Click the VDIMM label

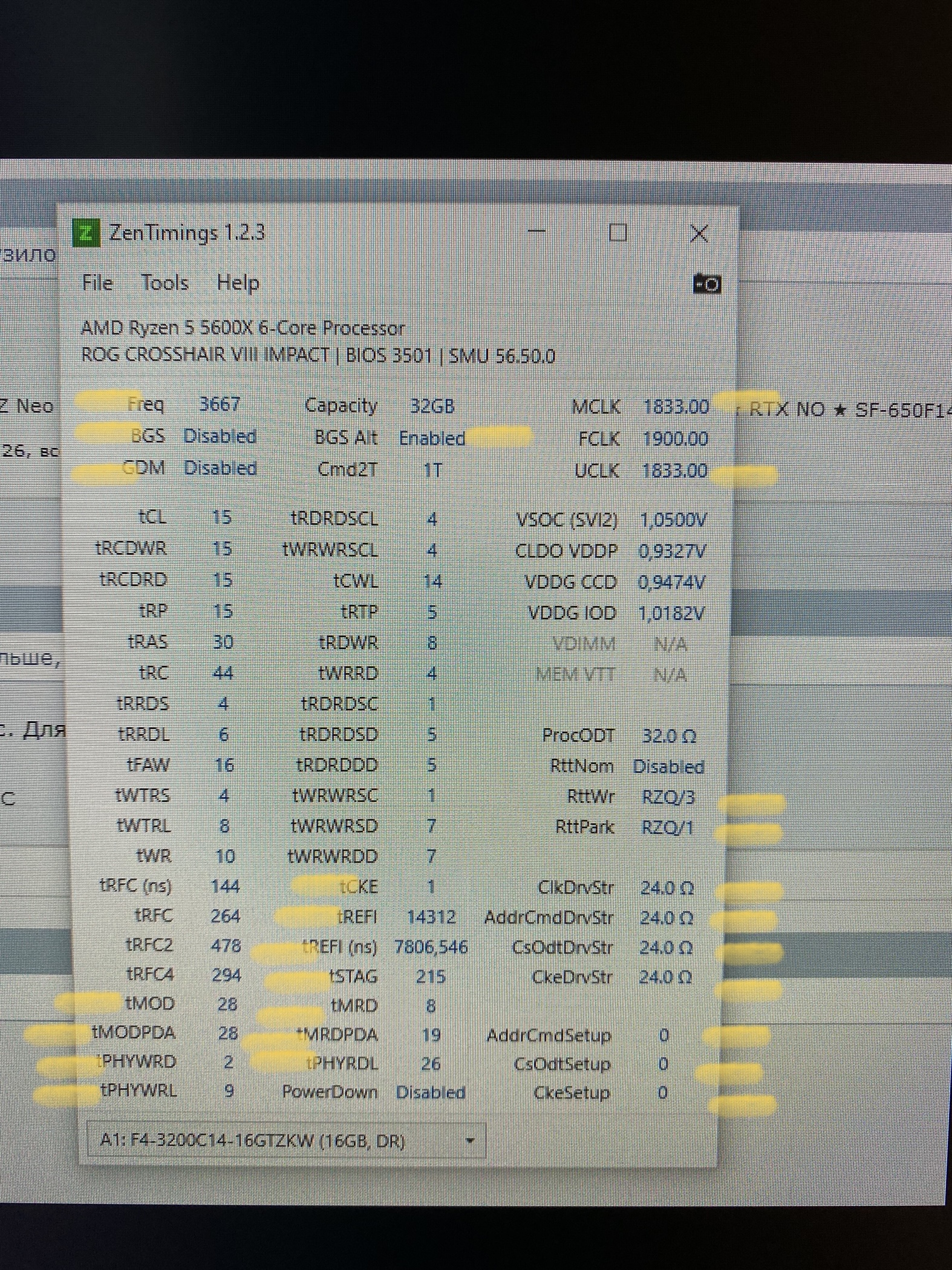tap(584, 645)
